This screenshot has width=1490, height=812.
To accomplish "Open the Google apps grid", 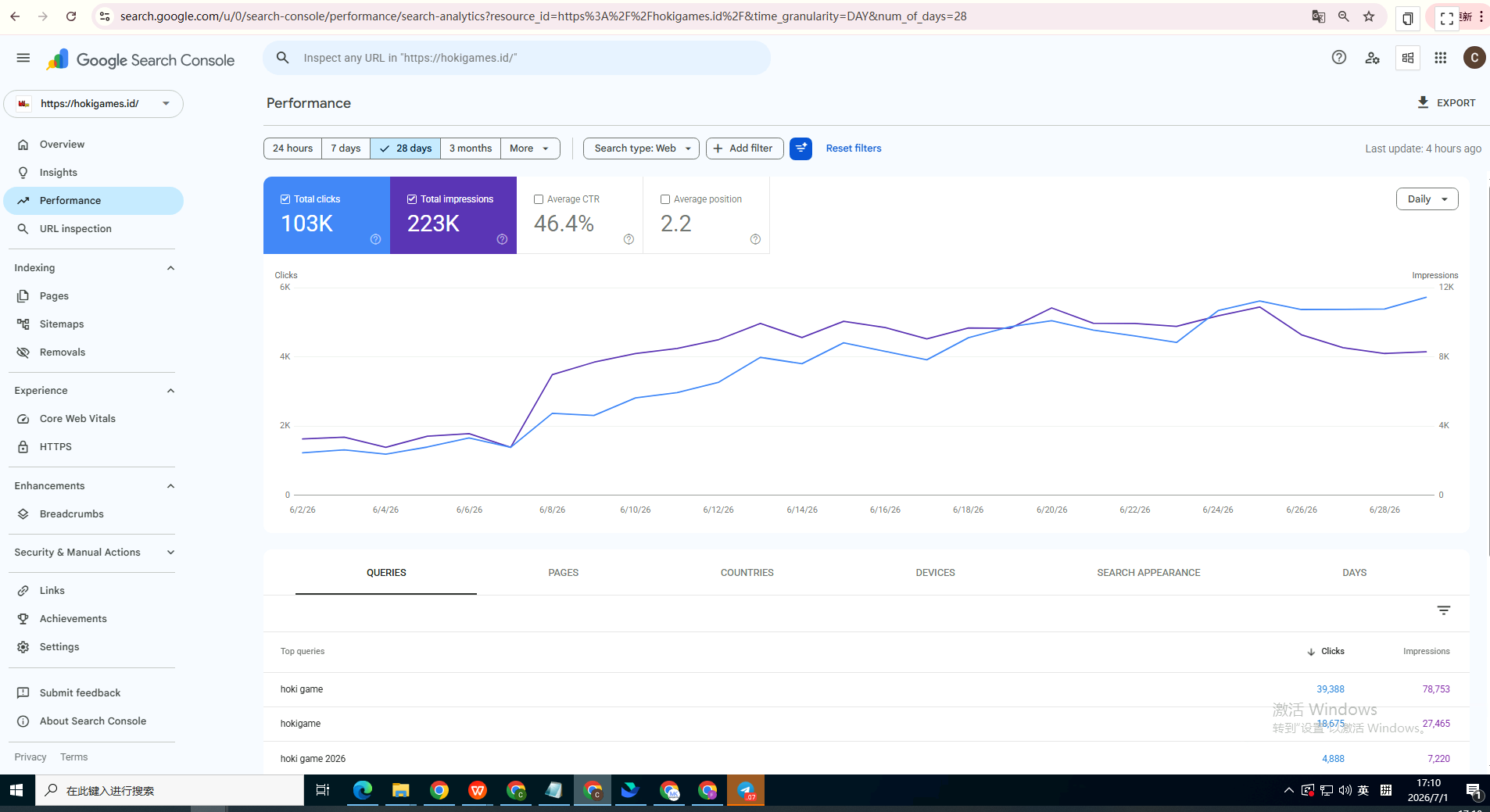I will [x=1441, y=58].
